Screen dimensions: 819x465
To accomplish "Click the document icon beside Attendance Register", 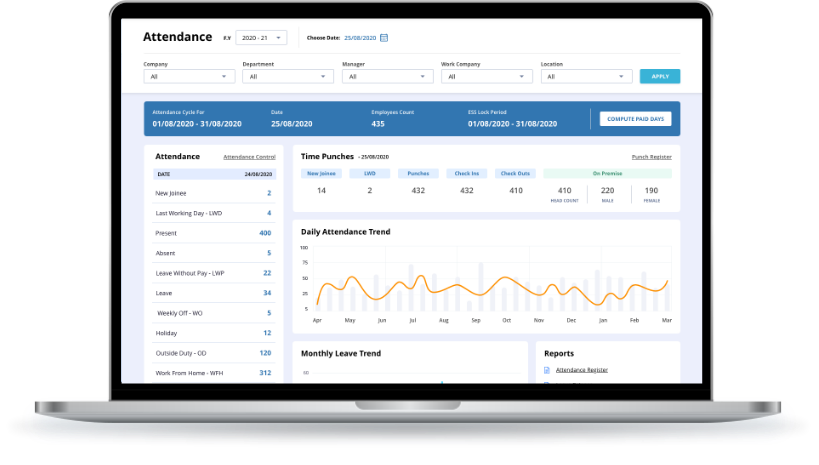I will click(547, 370).
